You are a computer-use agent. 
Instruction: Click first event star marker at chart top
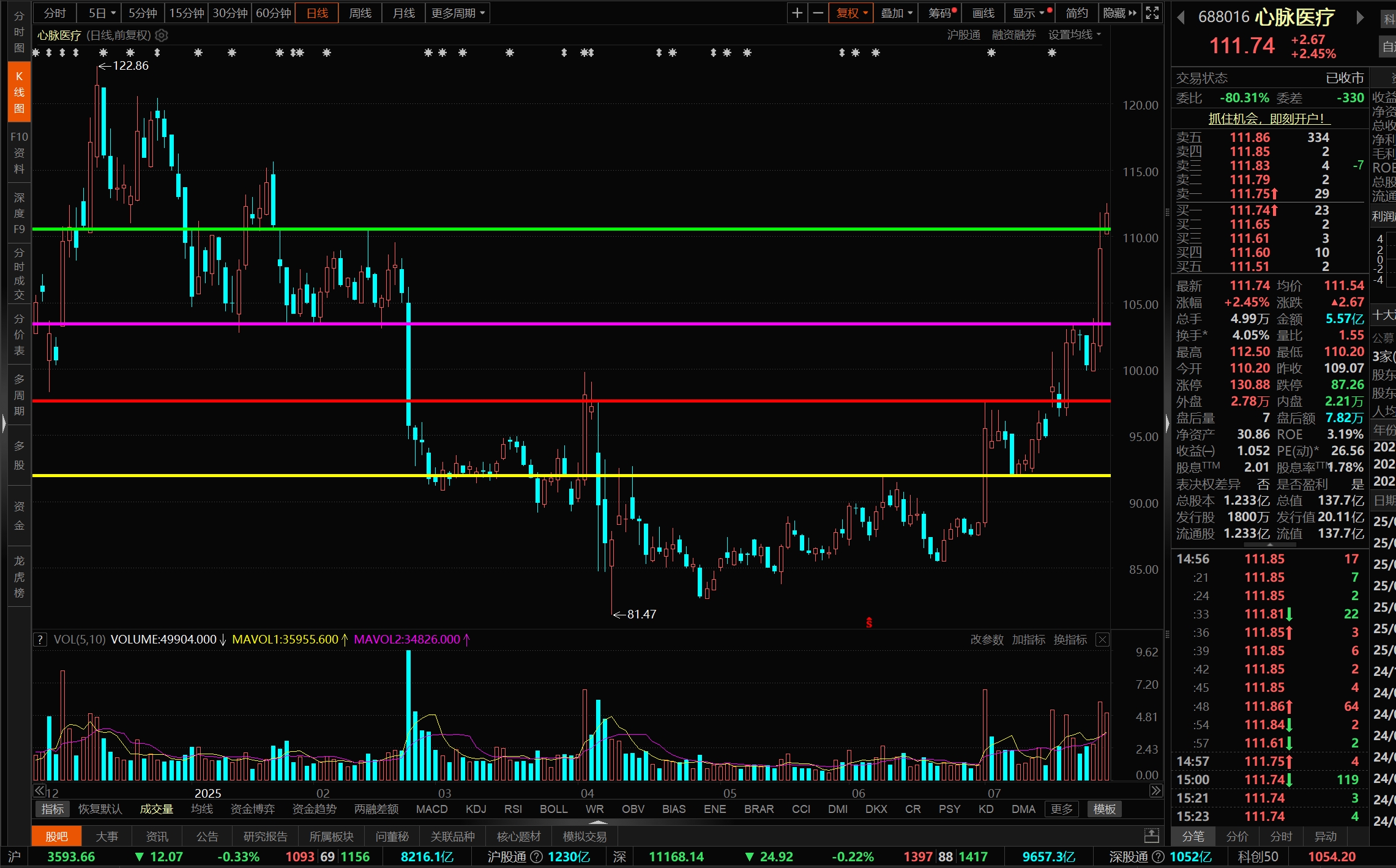[36, 53]
